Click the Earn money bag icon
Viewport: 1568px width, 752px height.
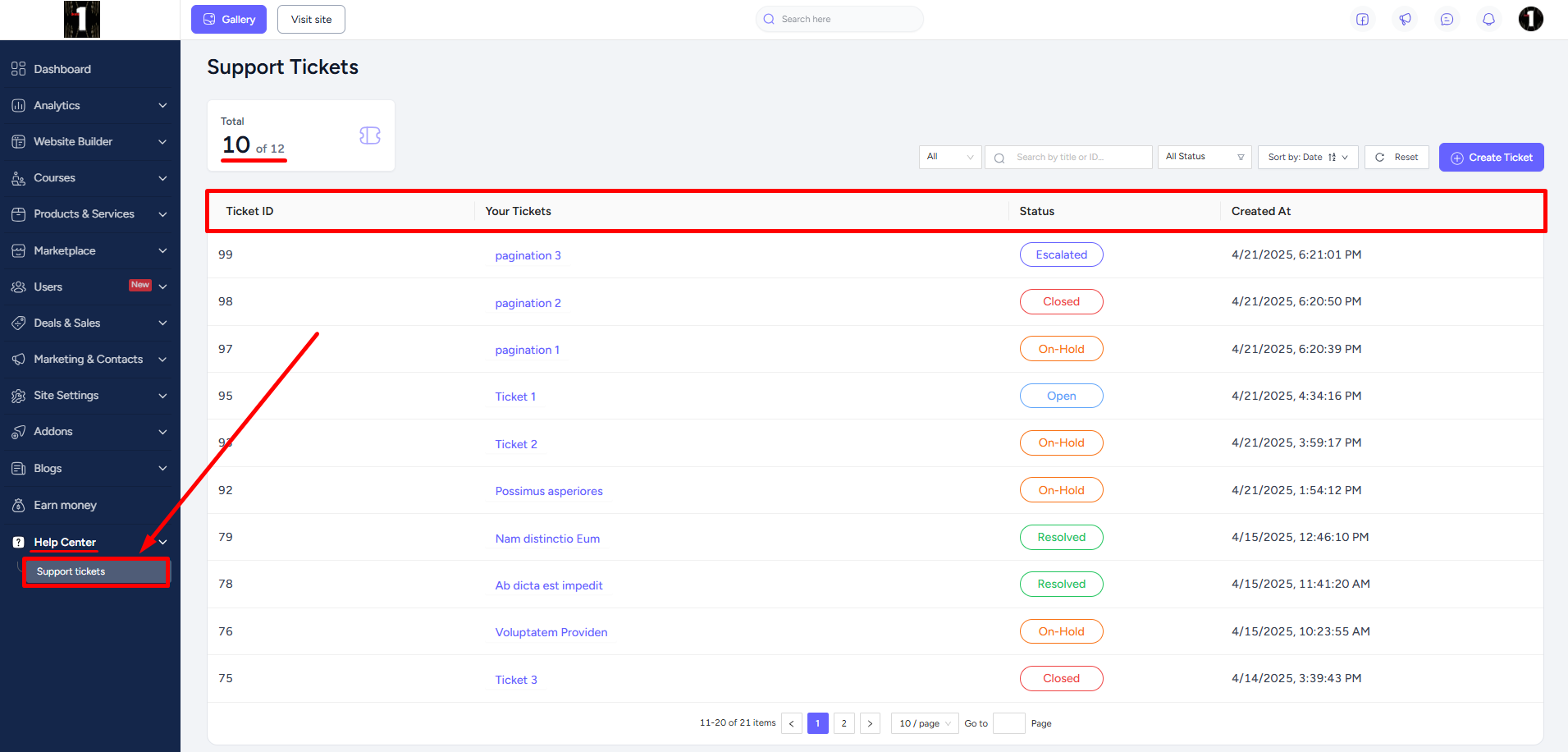[x=18, y=506]
